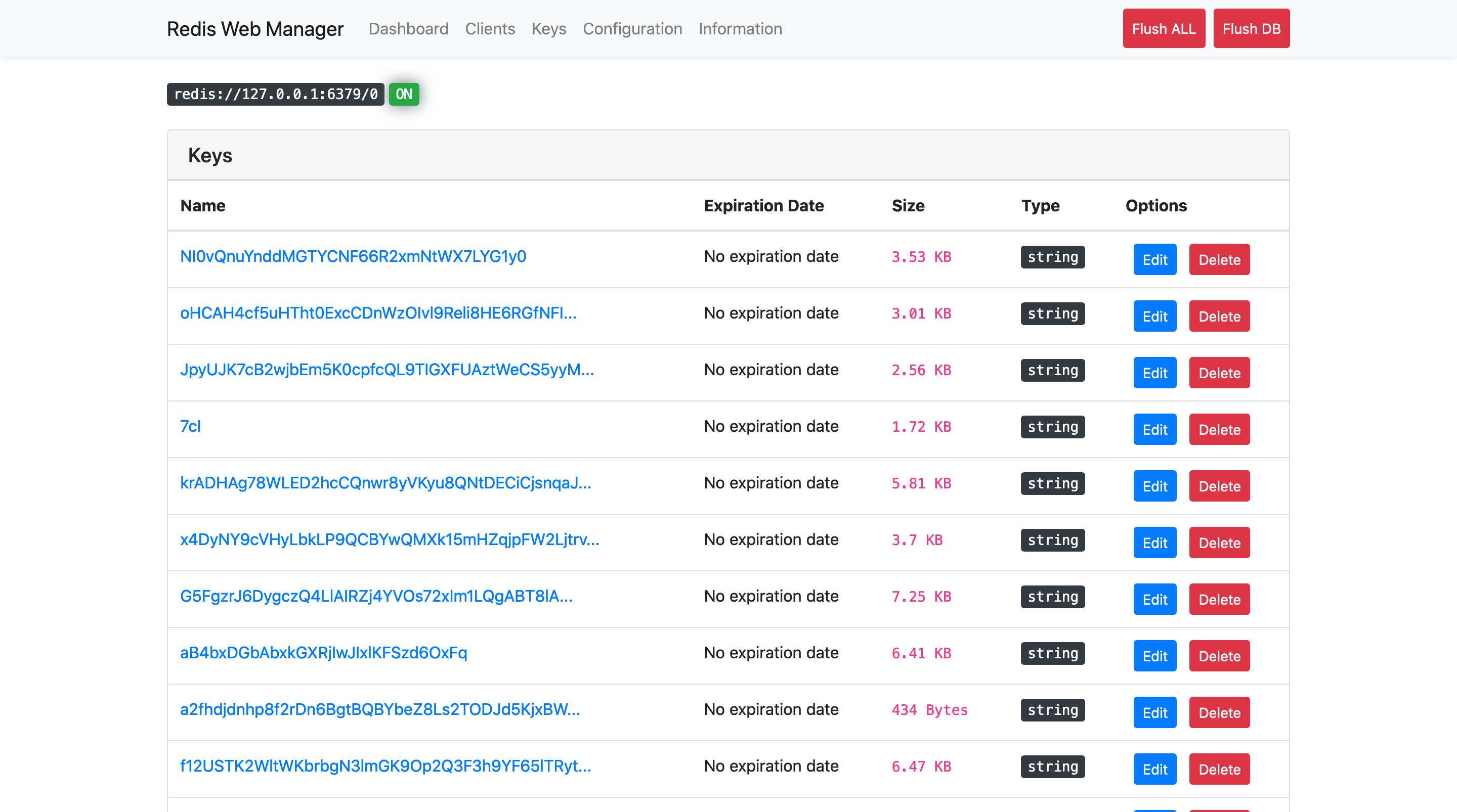Open key NI0vQnuYnddMGTYCNF66R2xmNtWX7LYG1y0
1457x812 pixels.
(x=353, y=257)
